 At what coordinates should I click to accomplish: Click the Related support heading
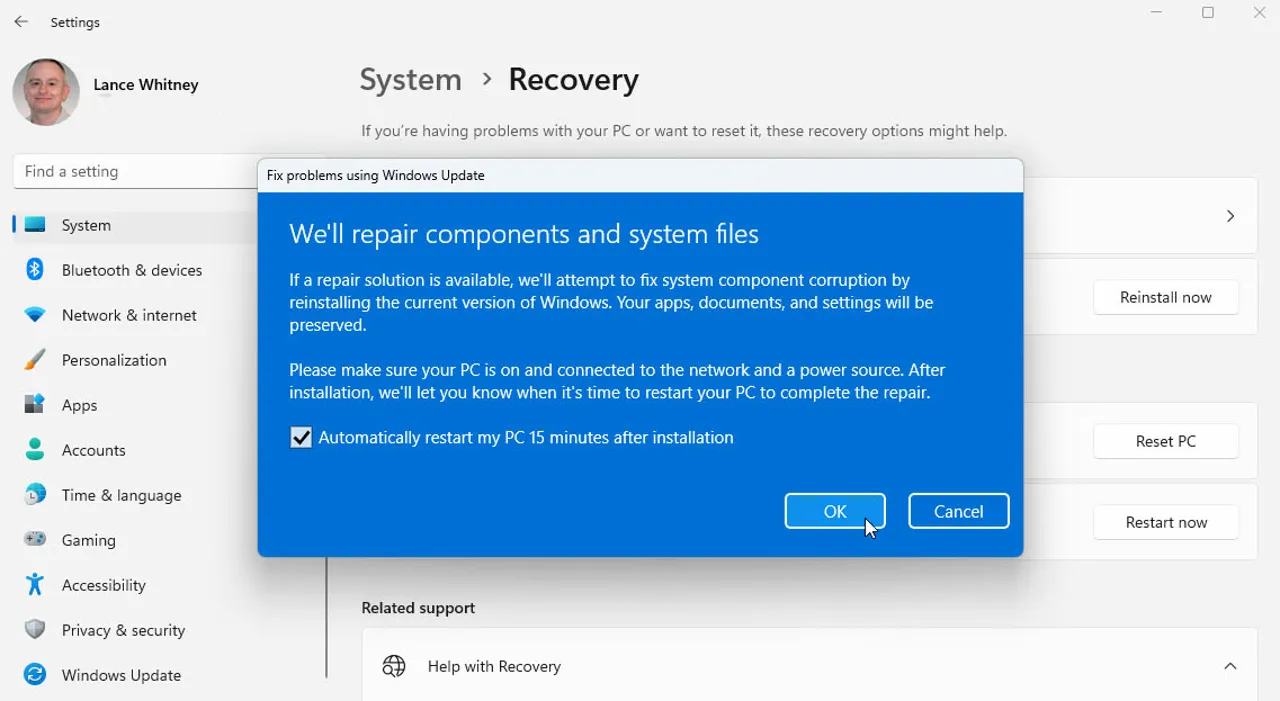(418, 608)
